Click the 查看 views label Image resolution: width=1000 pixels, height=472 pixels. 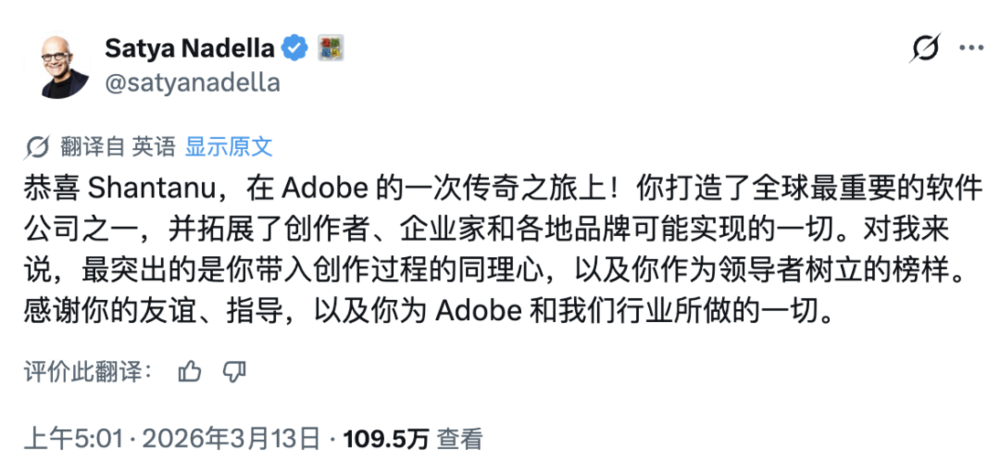tap(459, 438)
